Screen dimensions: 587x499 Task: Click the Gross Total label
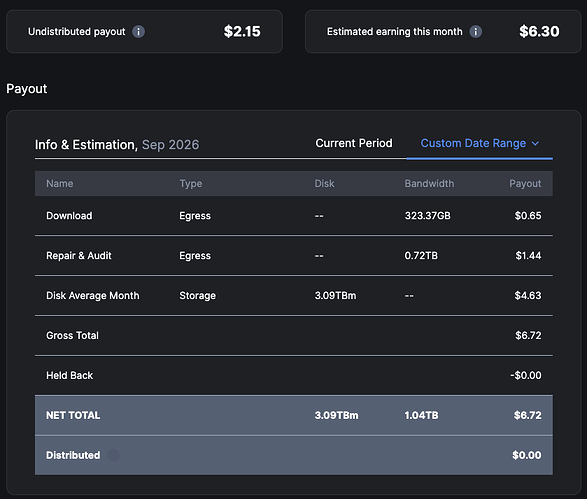72,335
